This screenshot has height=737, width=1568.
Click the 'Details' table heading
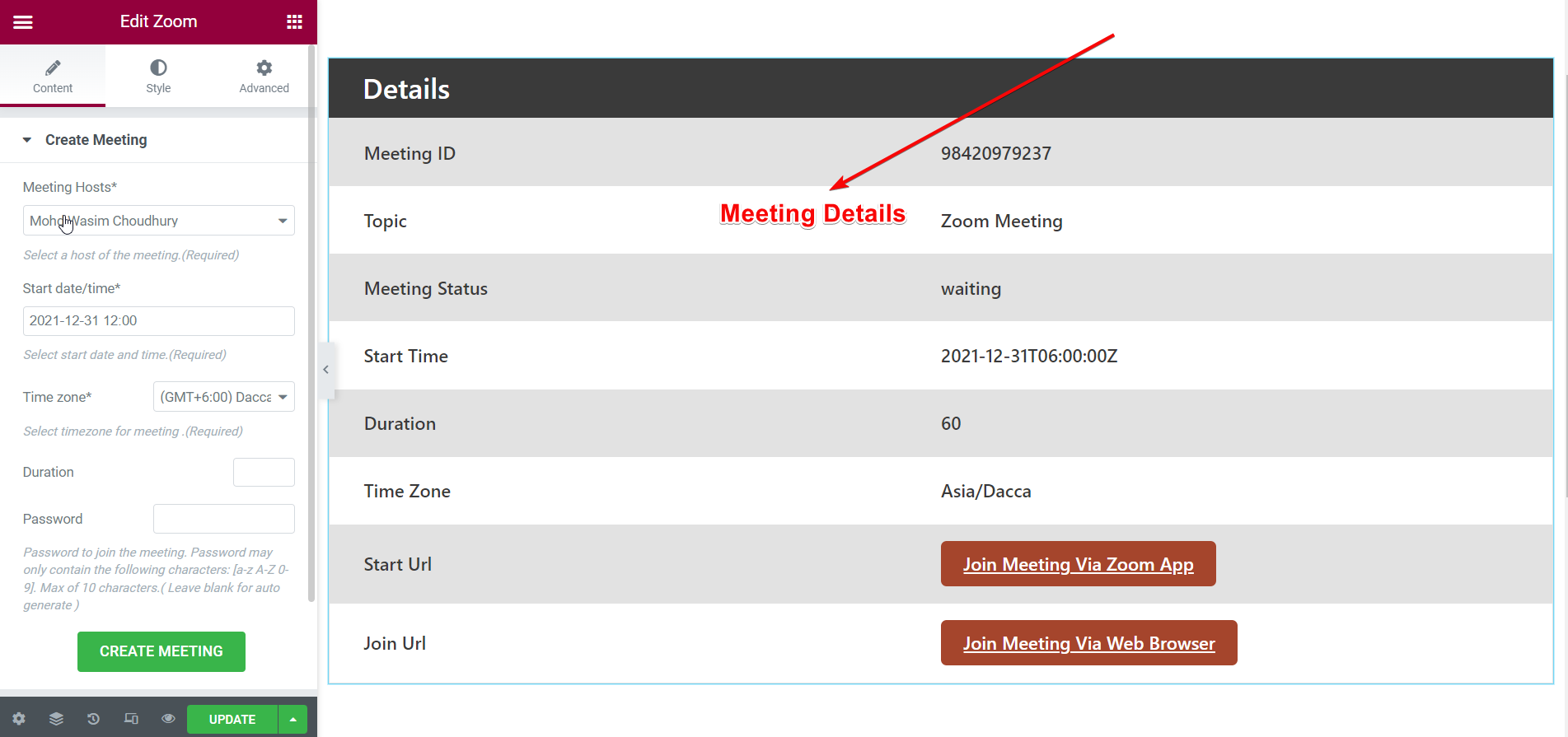click(x=406, y=89)
